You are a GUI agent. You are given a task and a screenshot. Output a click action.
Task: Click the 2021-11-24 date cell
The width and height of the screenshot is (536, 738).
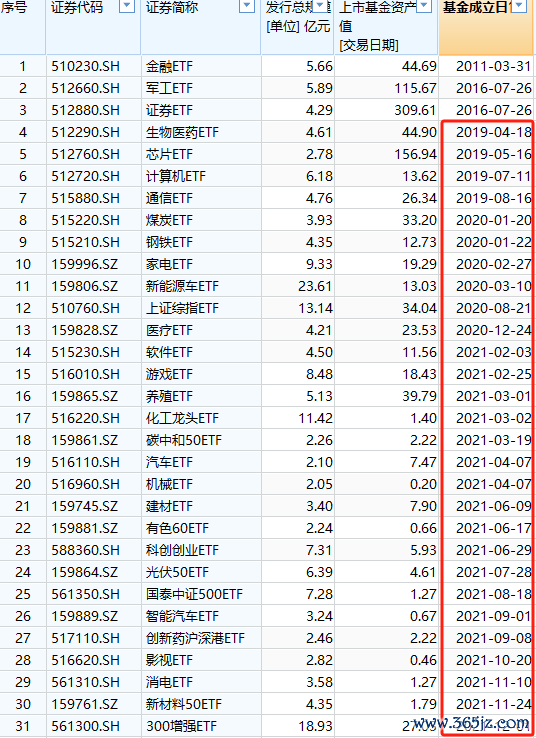[x=487, y=704]
